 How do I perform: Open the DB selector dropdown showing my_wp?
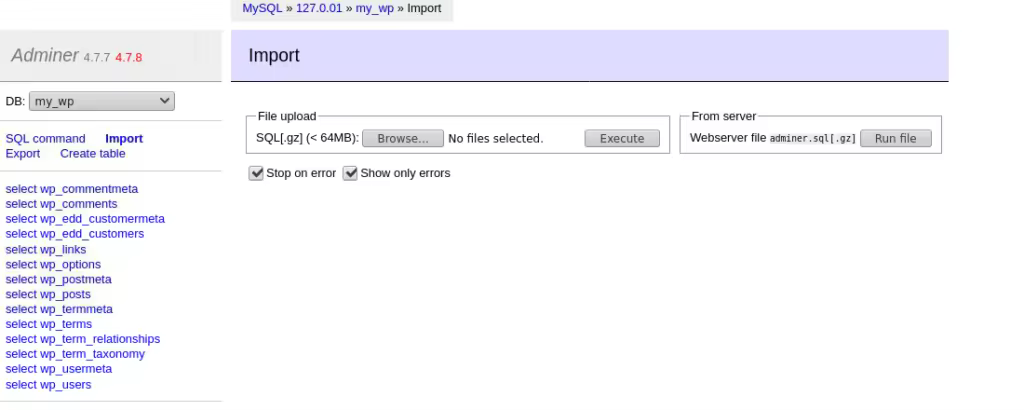point(102,101)
